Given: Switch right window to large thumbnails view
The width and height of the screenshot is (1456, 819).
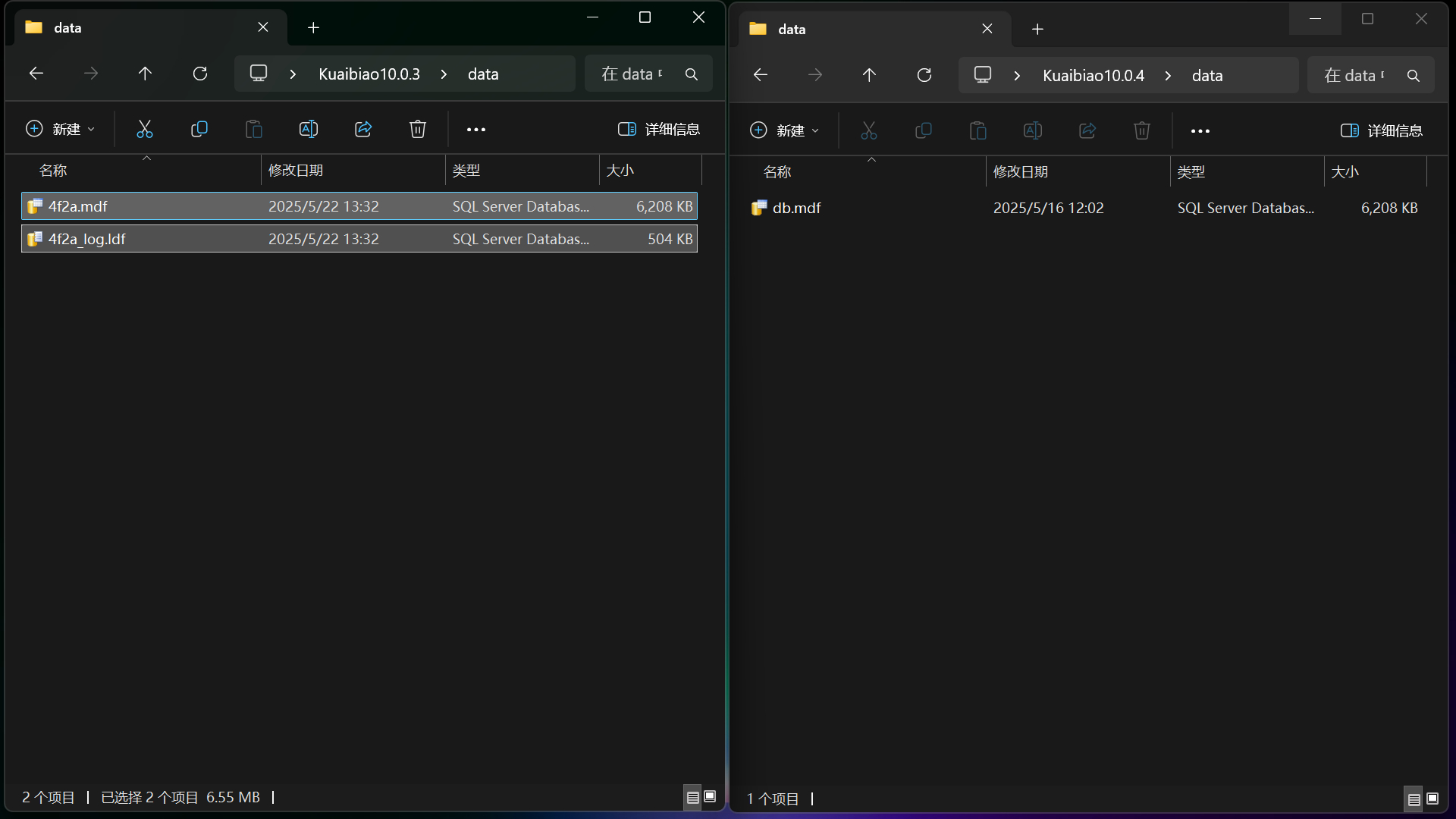Looking at the screenshot, I should (x=1432, y=799).
